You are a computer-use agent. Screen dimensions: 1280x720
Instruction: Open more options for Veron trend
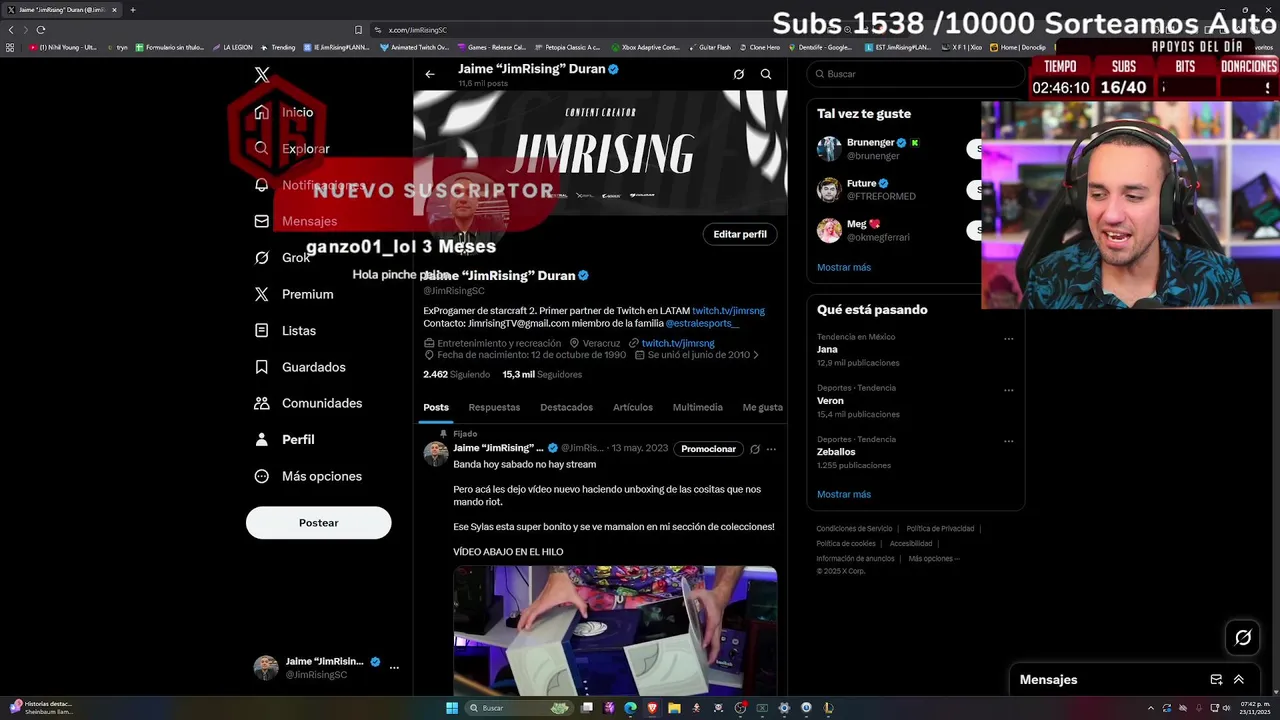click(x=1008, y=390)
